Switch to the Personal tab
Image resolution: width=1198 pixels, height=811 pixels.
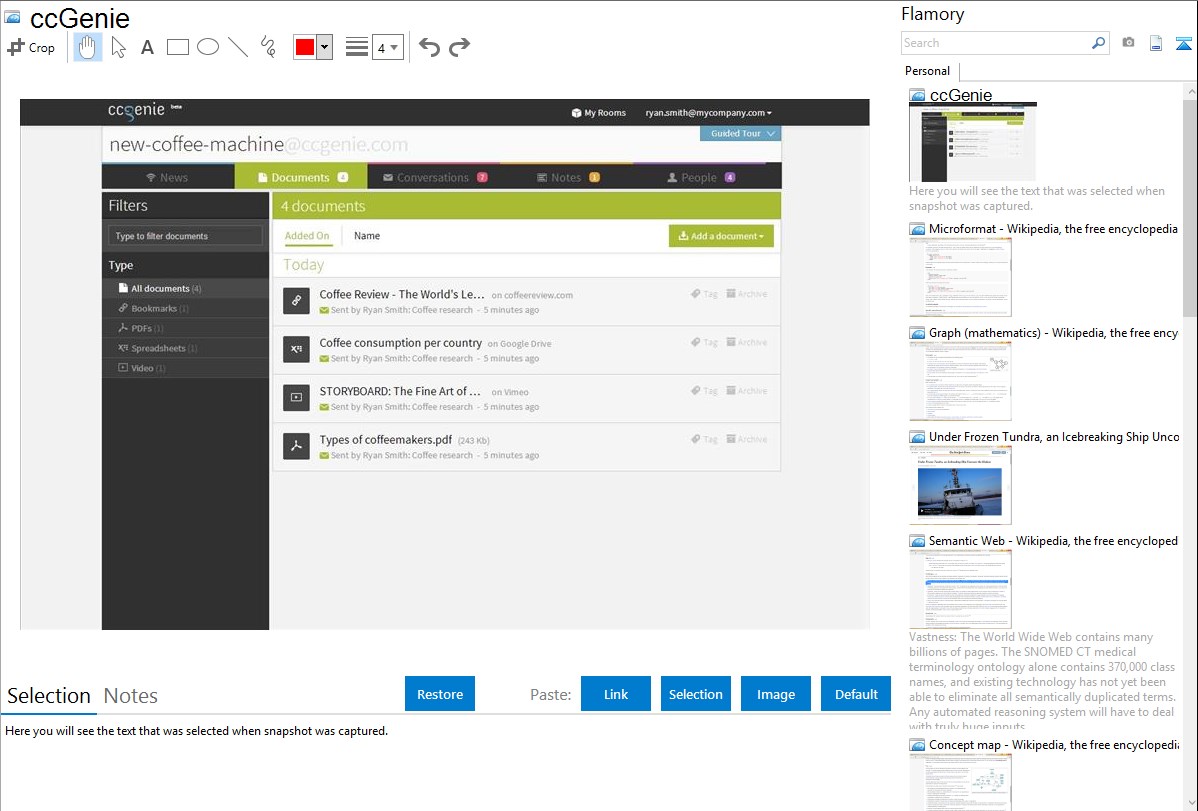coord(927,70)
